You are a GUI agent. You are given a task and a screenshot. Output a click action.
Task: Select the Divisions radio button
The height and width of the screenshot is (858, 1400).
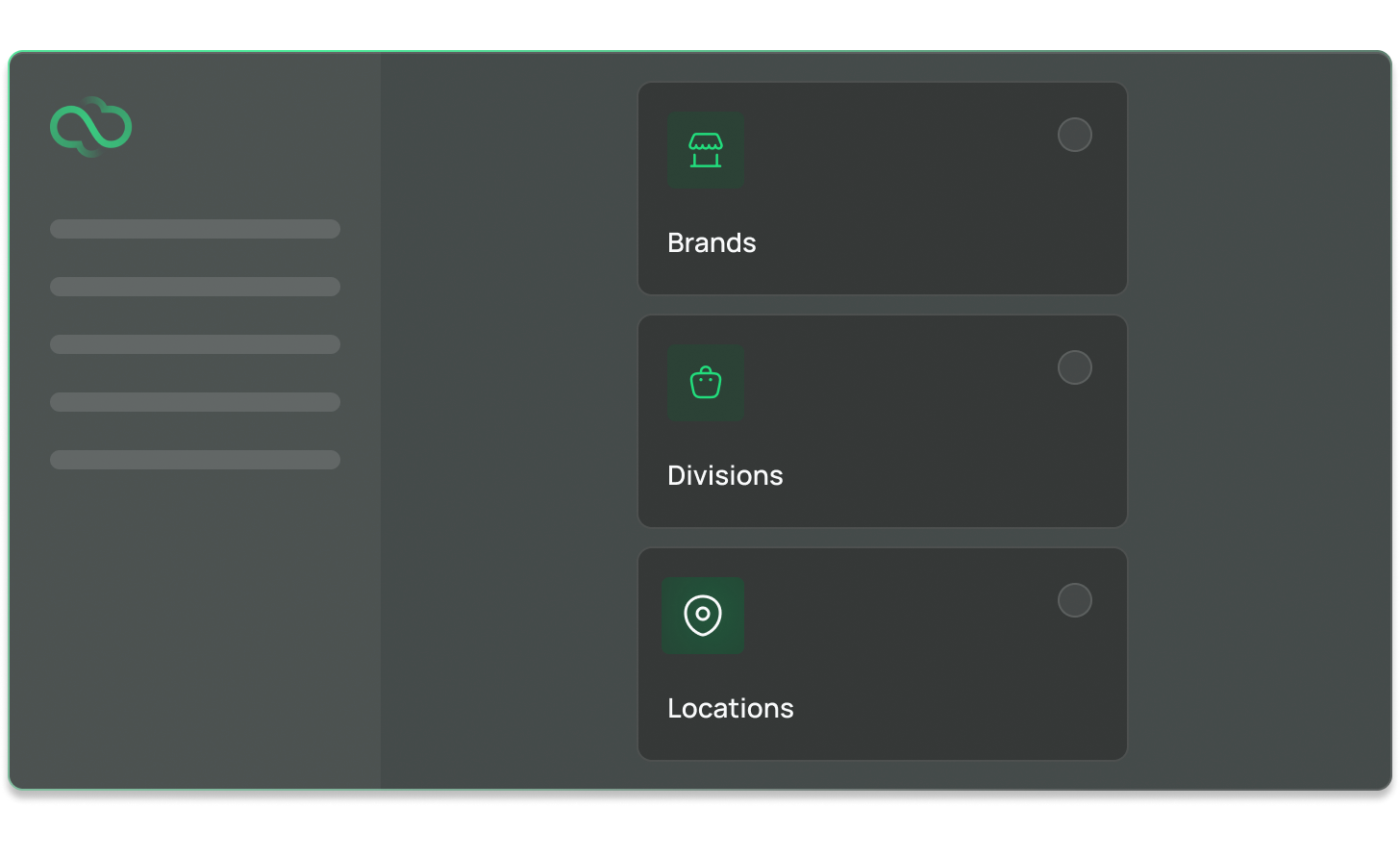1074,367
